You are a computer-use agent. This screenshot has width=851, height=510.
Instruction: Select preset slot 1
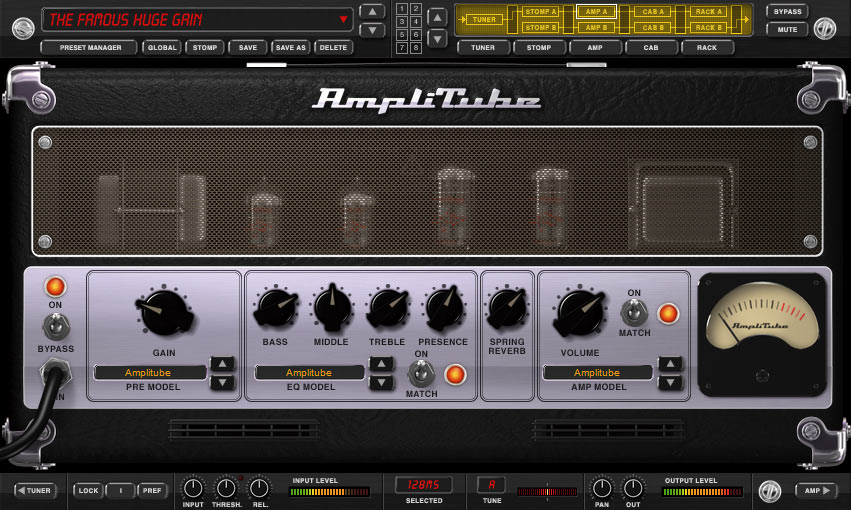402,9
